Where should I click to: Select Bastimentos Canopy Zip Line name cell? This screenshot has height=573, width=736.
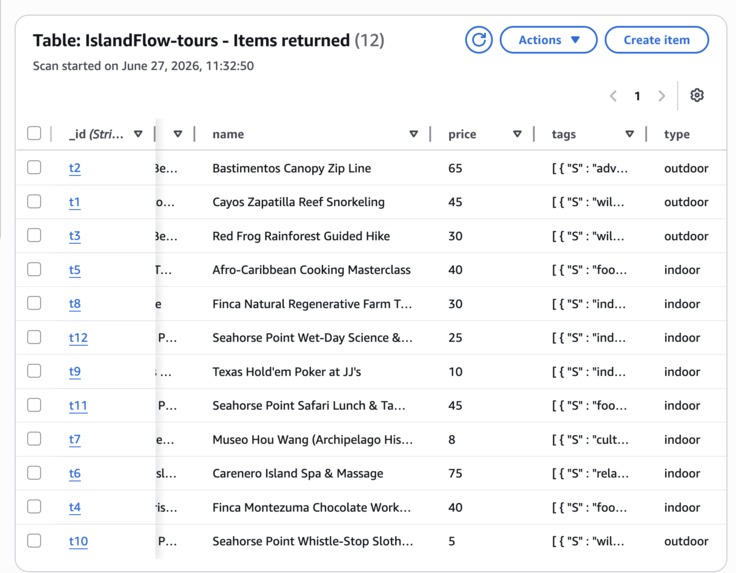click(291, 168)
